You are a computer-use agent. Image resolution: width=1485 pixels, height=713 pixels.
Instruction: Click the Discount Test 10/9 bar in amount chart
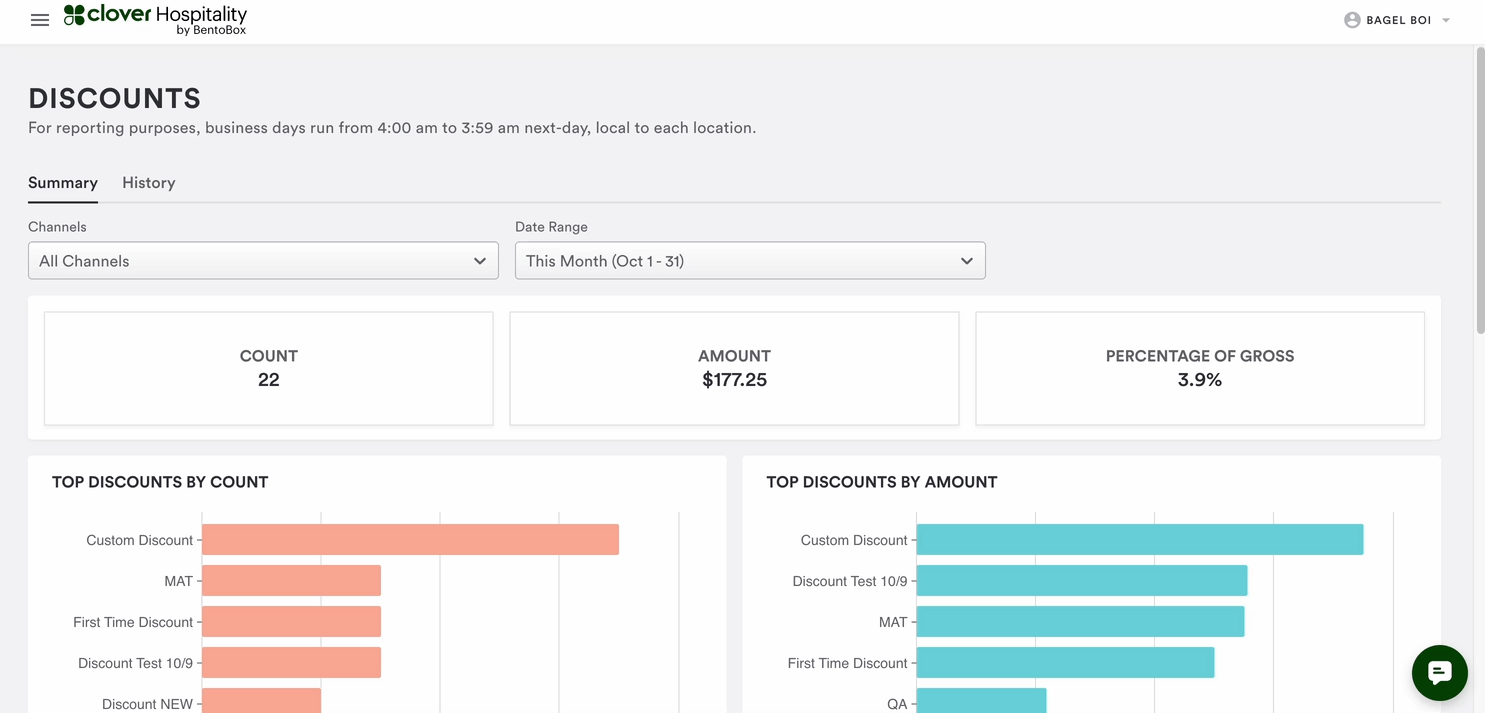coord(1081,581)
